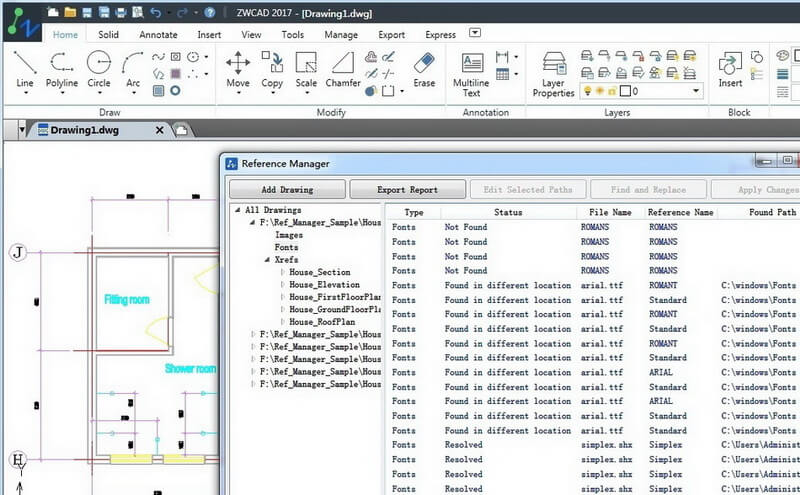
Task: Click the undo arrow icon
Action: pos(156,12)
